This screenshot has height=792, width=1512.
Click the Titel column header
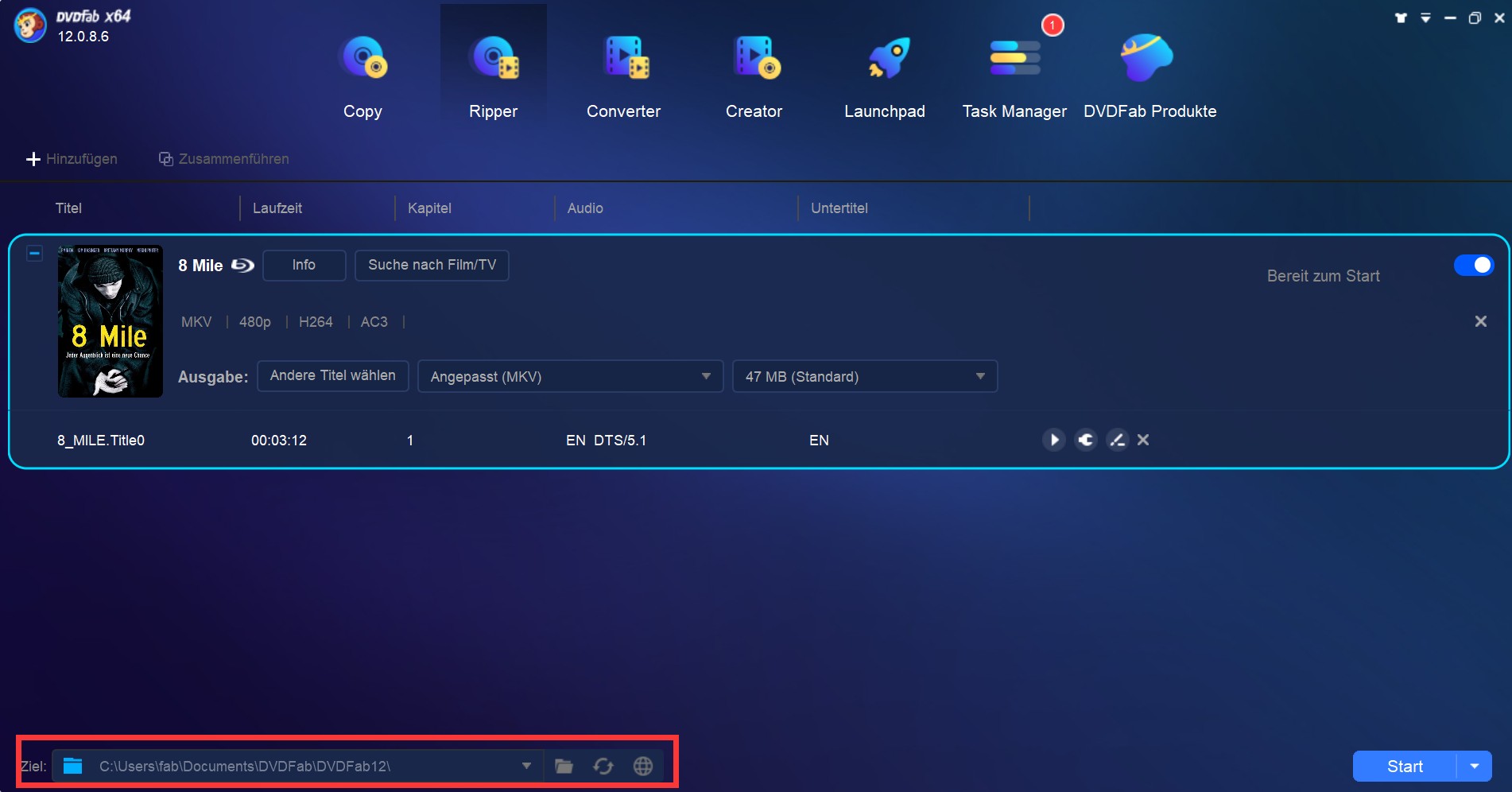[68, 208]
